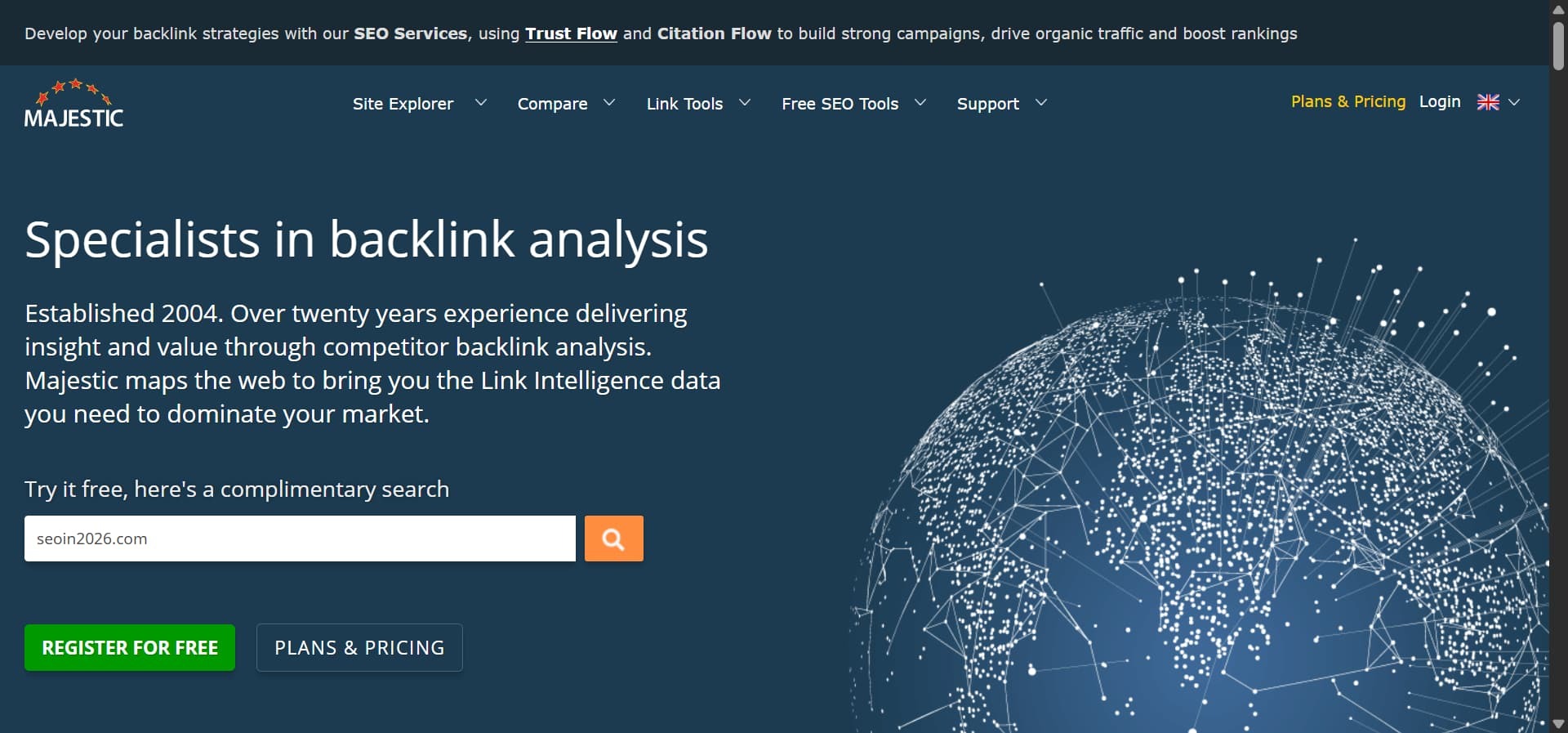Screen dimensions: 1568x733
Task: Open the Support menu item
Action: (x=988, y=104)
